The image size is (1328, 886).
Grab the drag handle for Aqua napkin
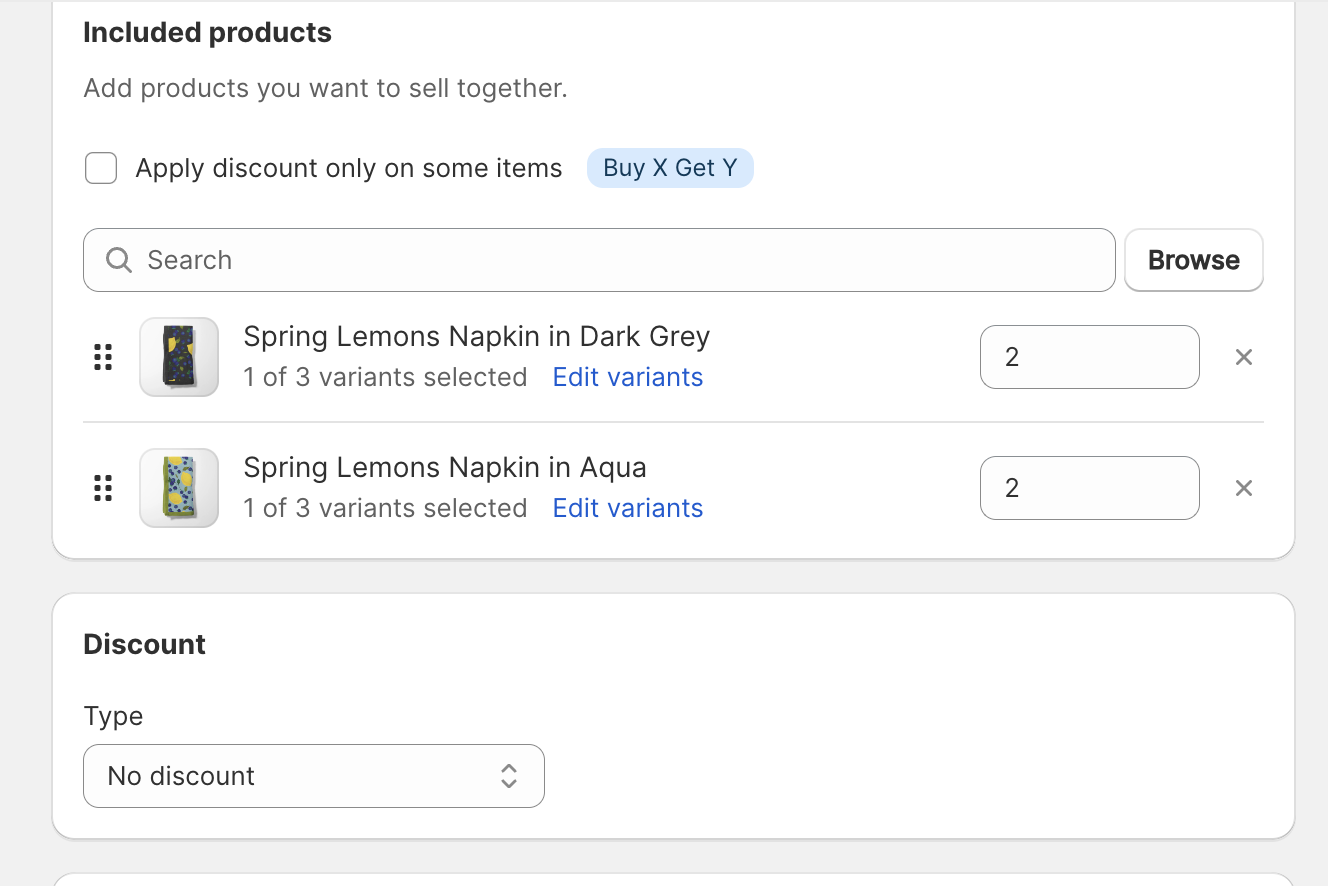point(103,488)
